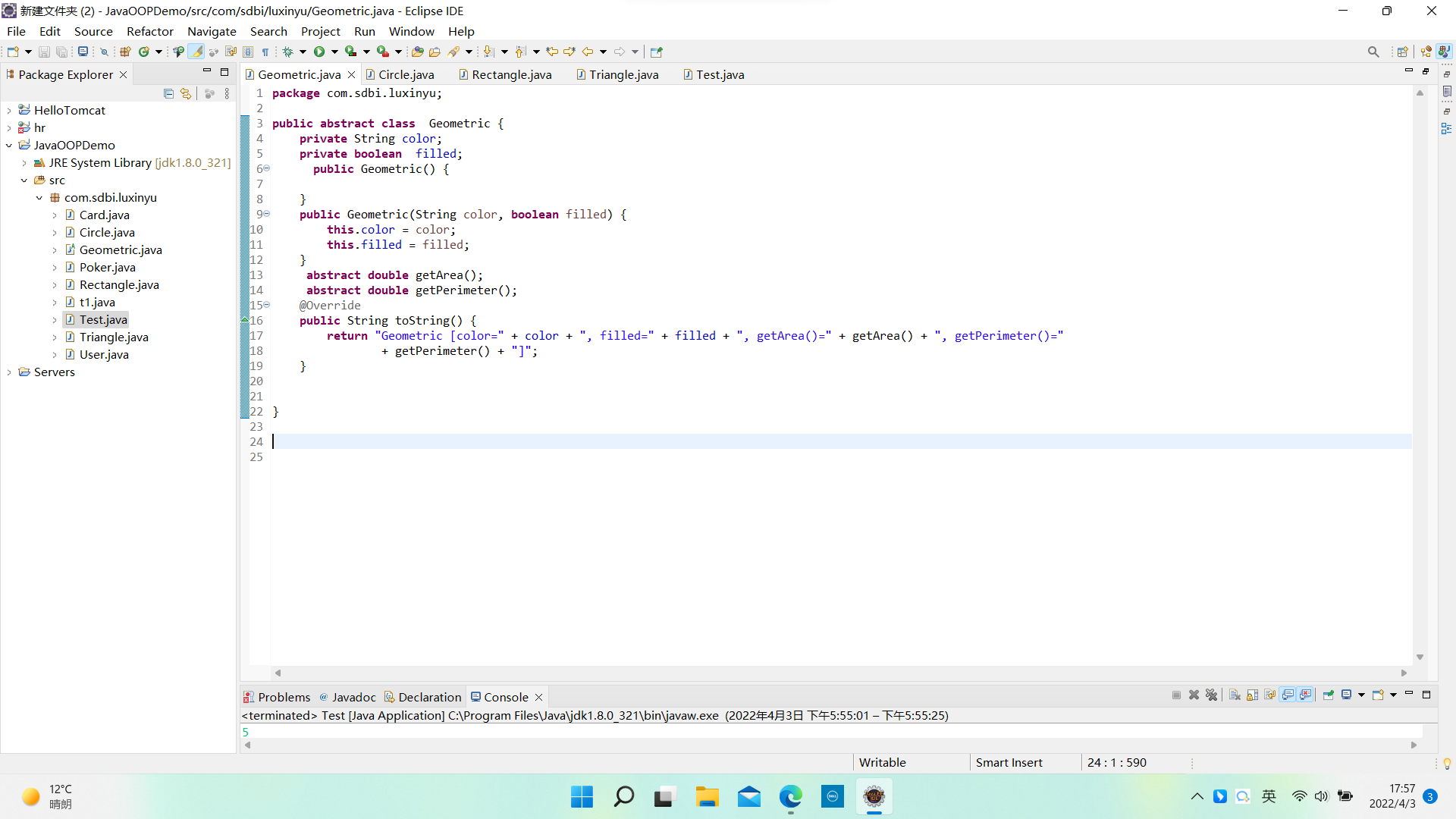Click the Debug bug icon in toolbar
Viewport: 1456px width, 819px height.
tap(288, 52)
